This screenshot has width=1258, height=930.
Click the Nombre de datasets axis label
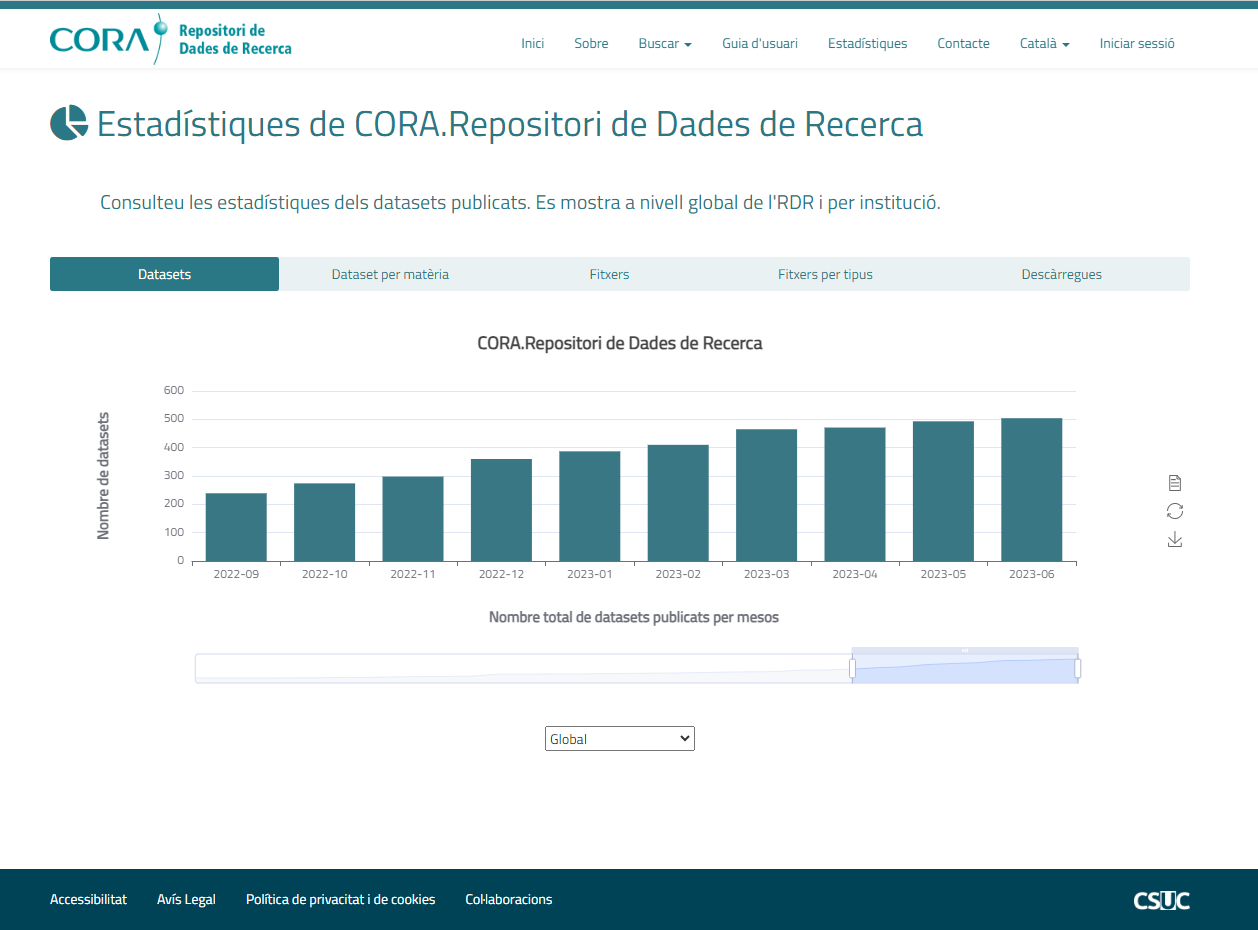pyautogui.click(x=103, y=476)
